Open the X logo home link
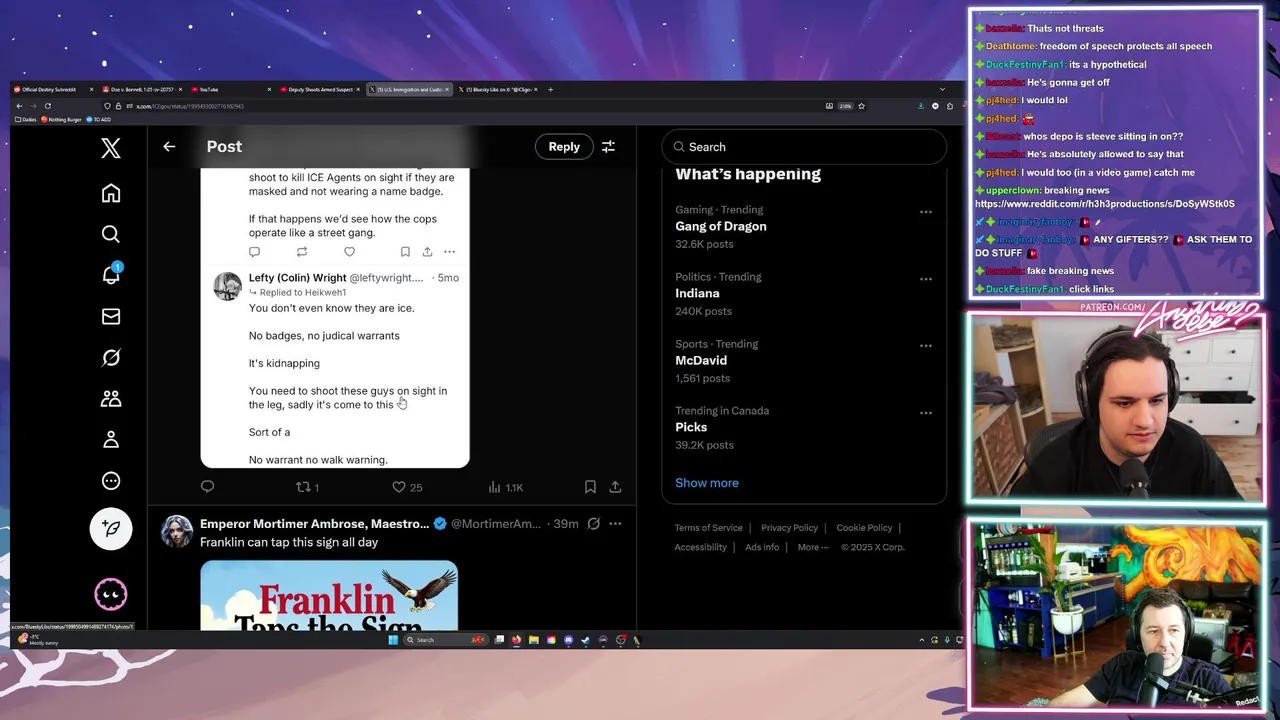 tap(111, 148)
